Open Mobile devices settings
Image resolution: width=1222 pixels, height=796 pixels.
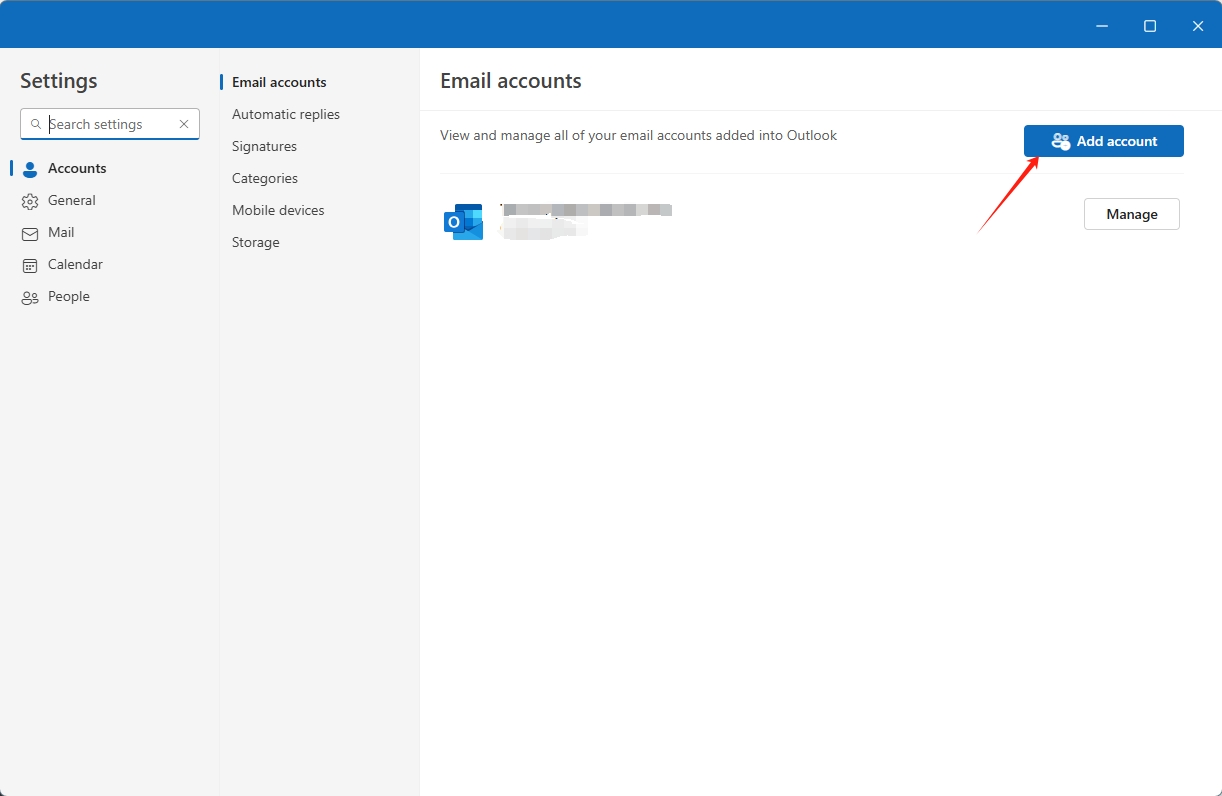pyautogui.click(x=277, y=210)
